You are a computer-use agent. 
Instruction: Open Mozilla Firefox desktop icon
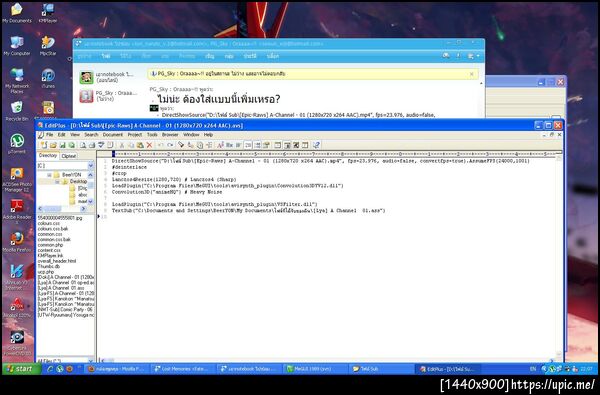[x=16, y=242]
